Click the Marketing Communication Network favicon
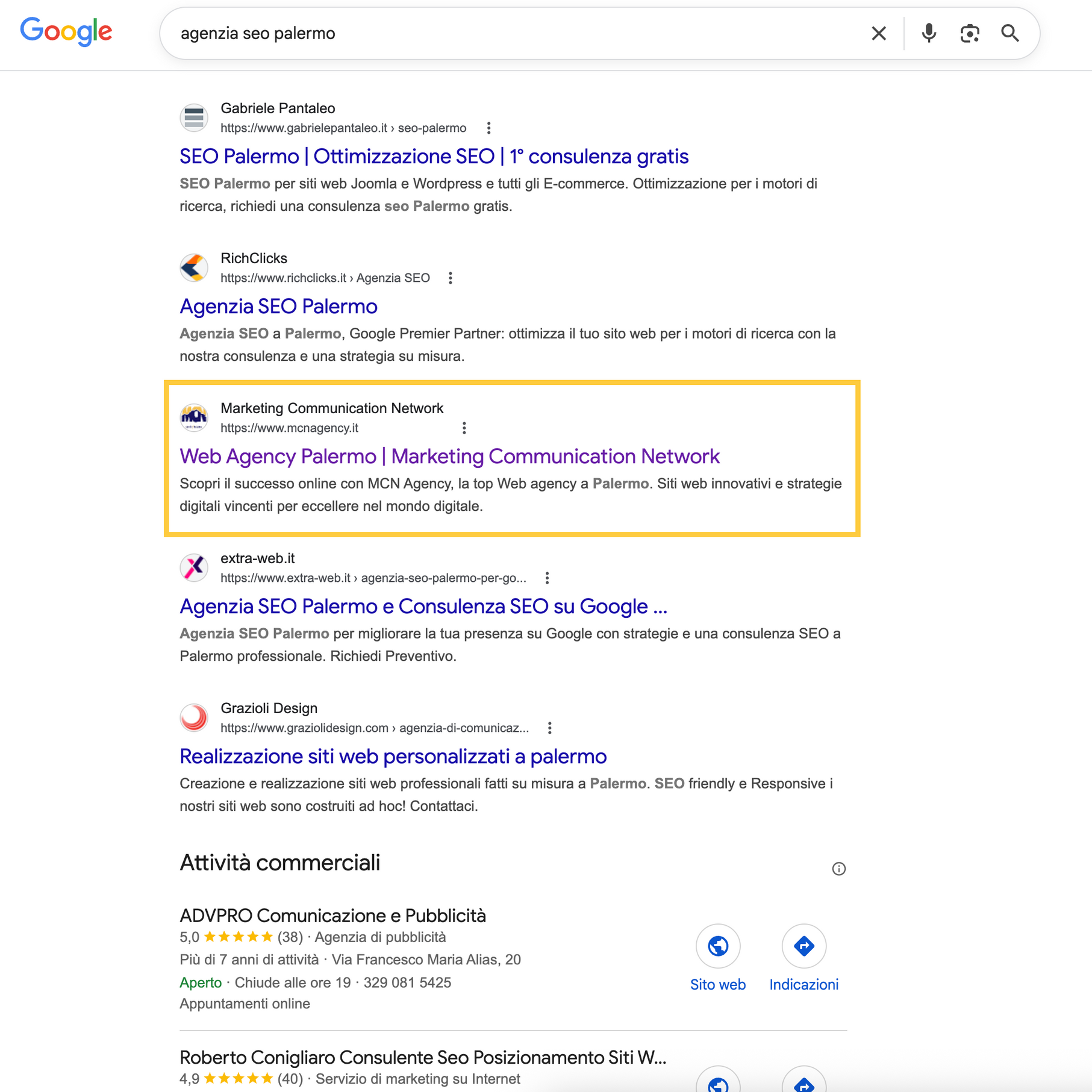 (193, 417)
